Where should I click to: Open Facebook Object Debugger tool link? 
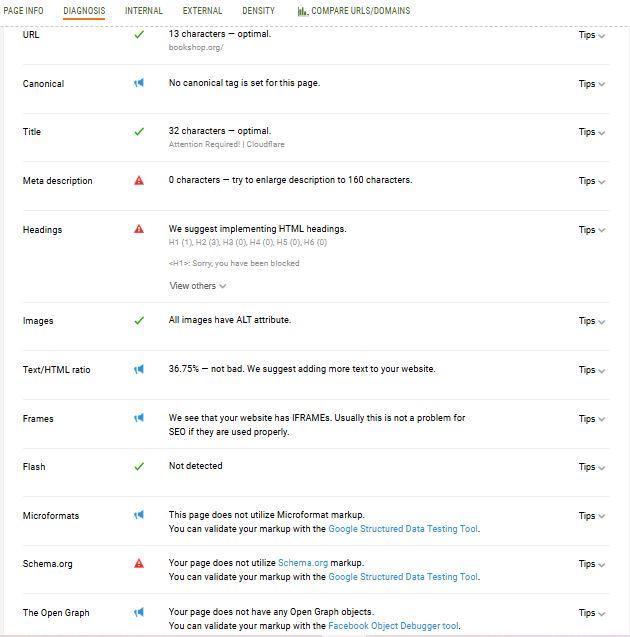coord(393,626)
